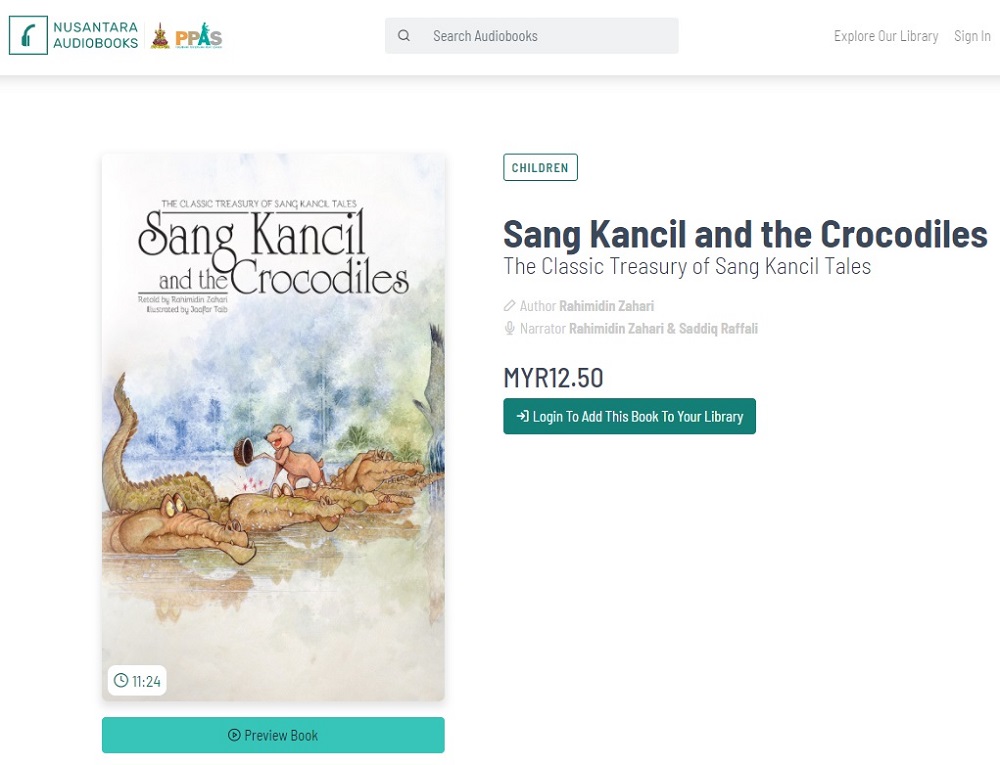
Task: Click the login arrow icon on the green button
Action: tap(523, 416)
